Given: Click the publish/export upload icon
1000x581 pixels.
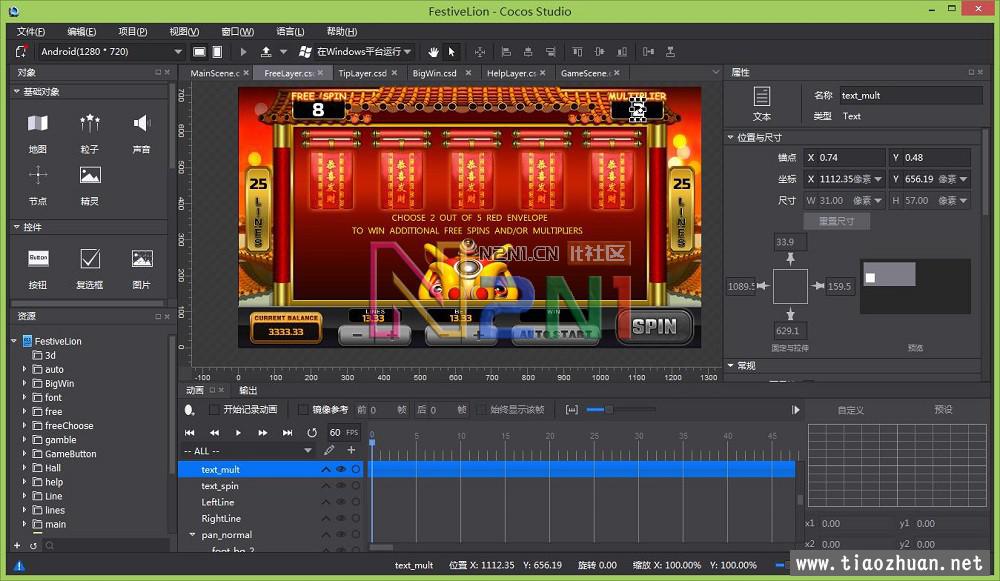Looking at the screenshot, I should pos(266,52).
